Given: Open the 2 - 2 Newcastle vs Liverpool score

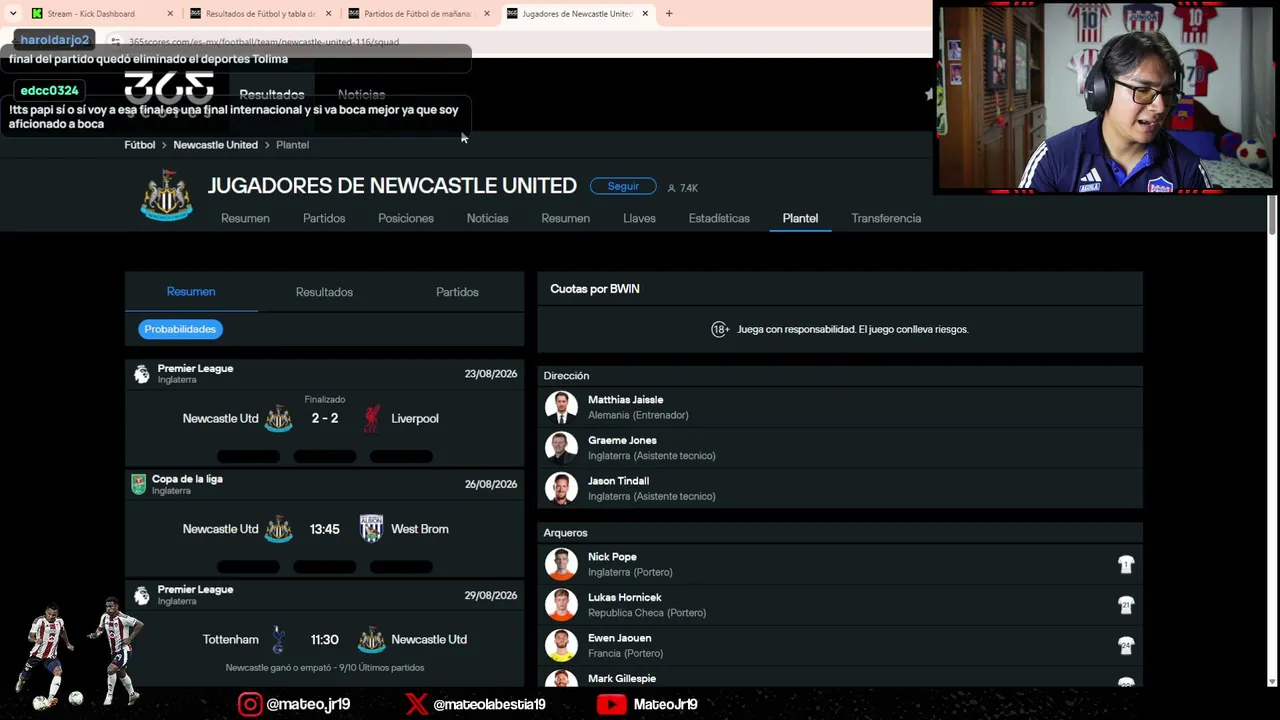Looking at the screenshot, I should click(x=325, y=418).
